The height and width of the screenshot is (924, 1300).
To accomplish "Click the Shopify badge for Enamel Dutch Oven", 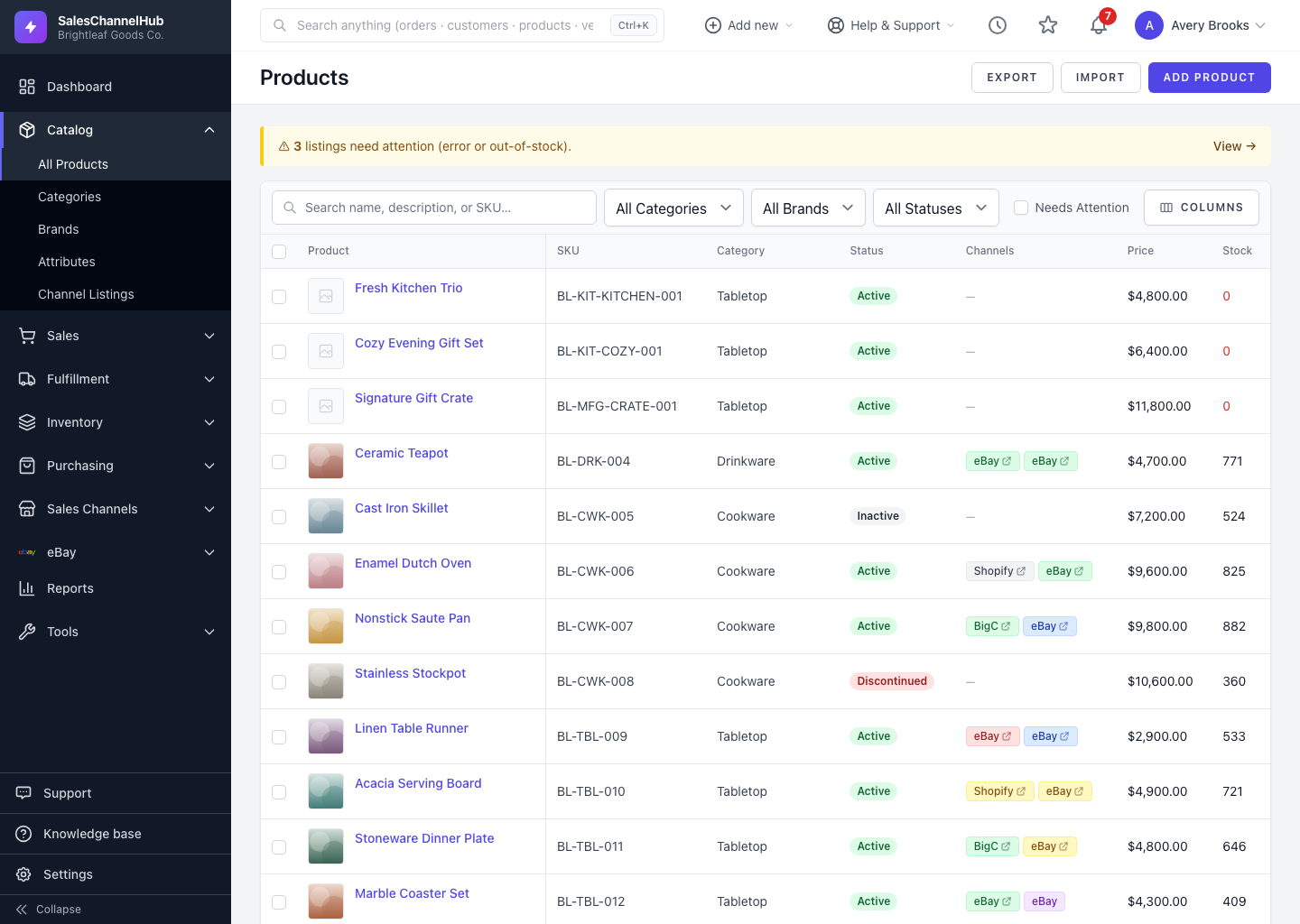I will coord(999,571).
